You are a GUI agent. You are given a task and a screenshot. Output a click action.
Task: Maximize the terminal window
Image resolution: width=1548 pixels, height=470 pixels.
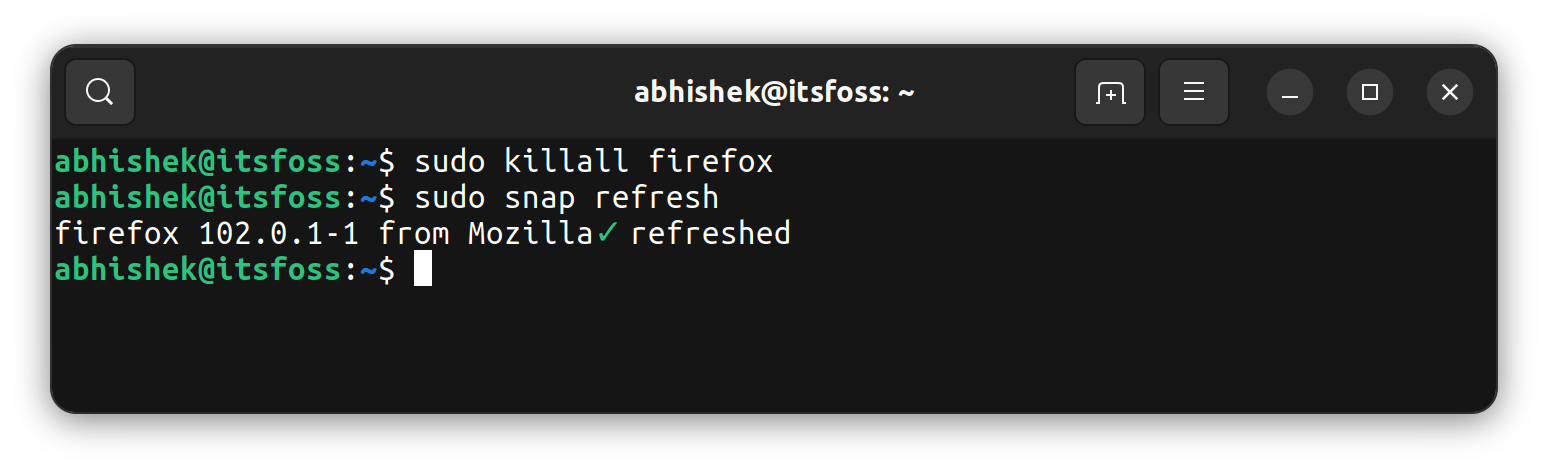point(1370,93)
